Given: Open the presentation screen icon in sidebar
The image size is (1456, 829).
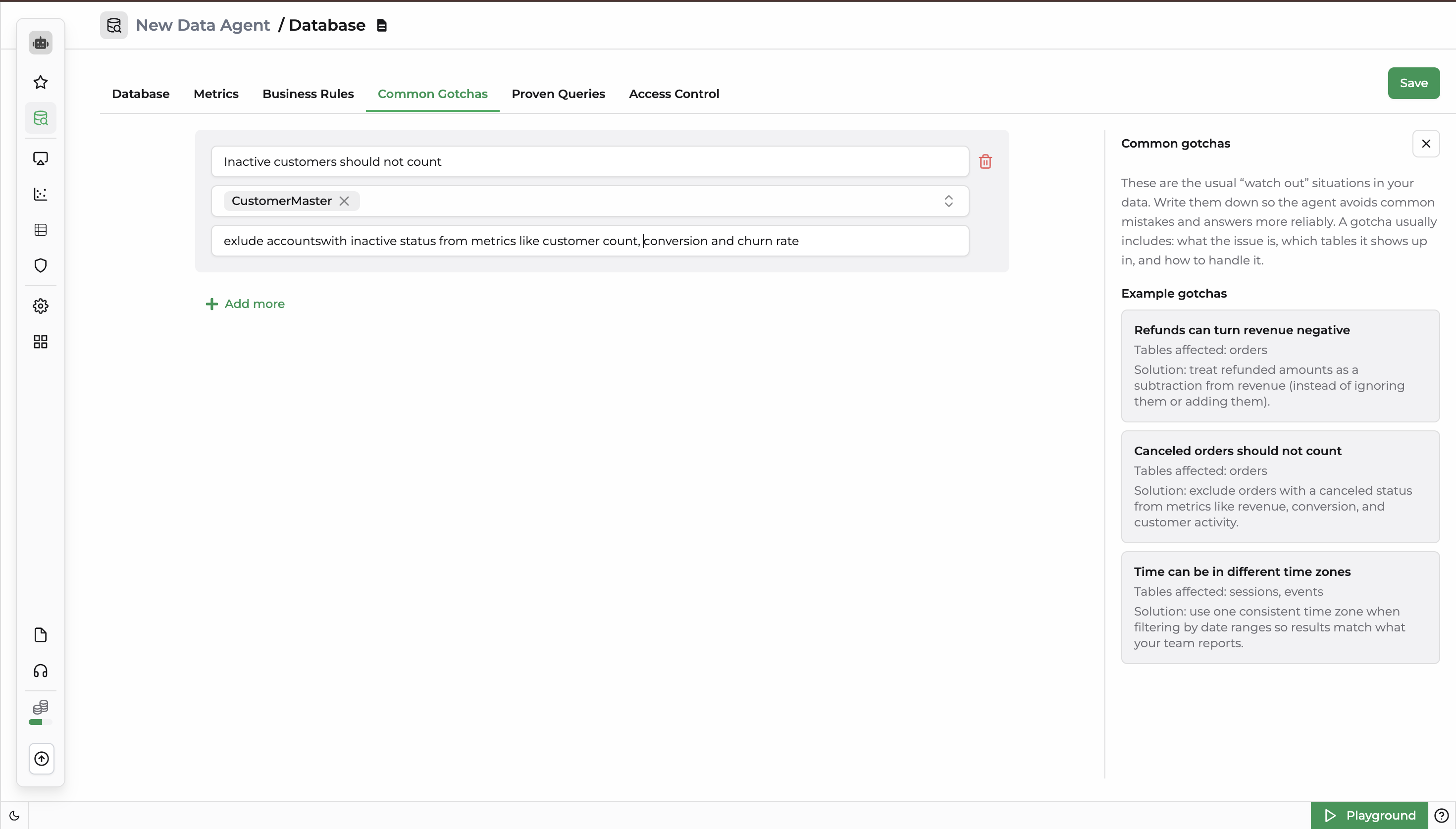Looking at the screenshot, I should click(x=41, y=158).
